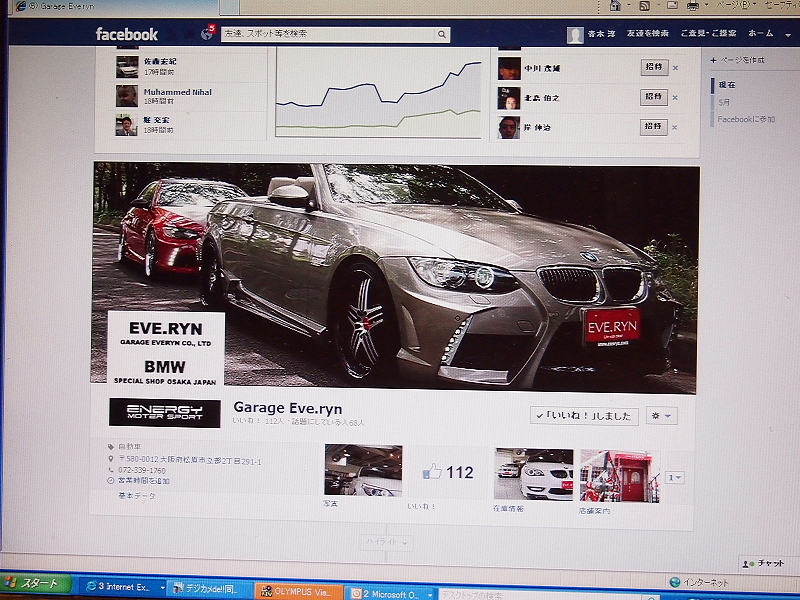Click the Windows スタート button
Image resolution: width=800 pixels, height=600 pixels.
tap(37, 584)
